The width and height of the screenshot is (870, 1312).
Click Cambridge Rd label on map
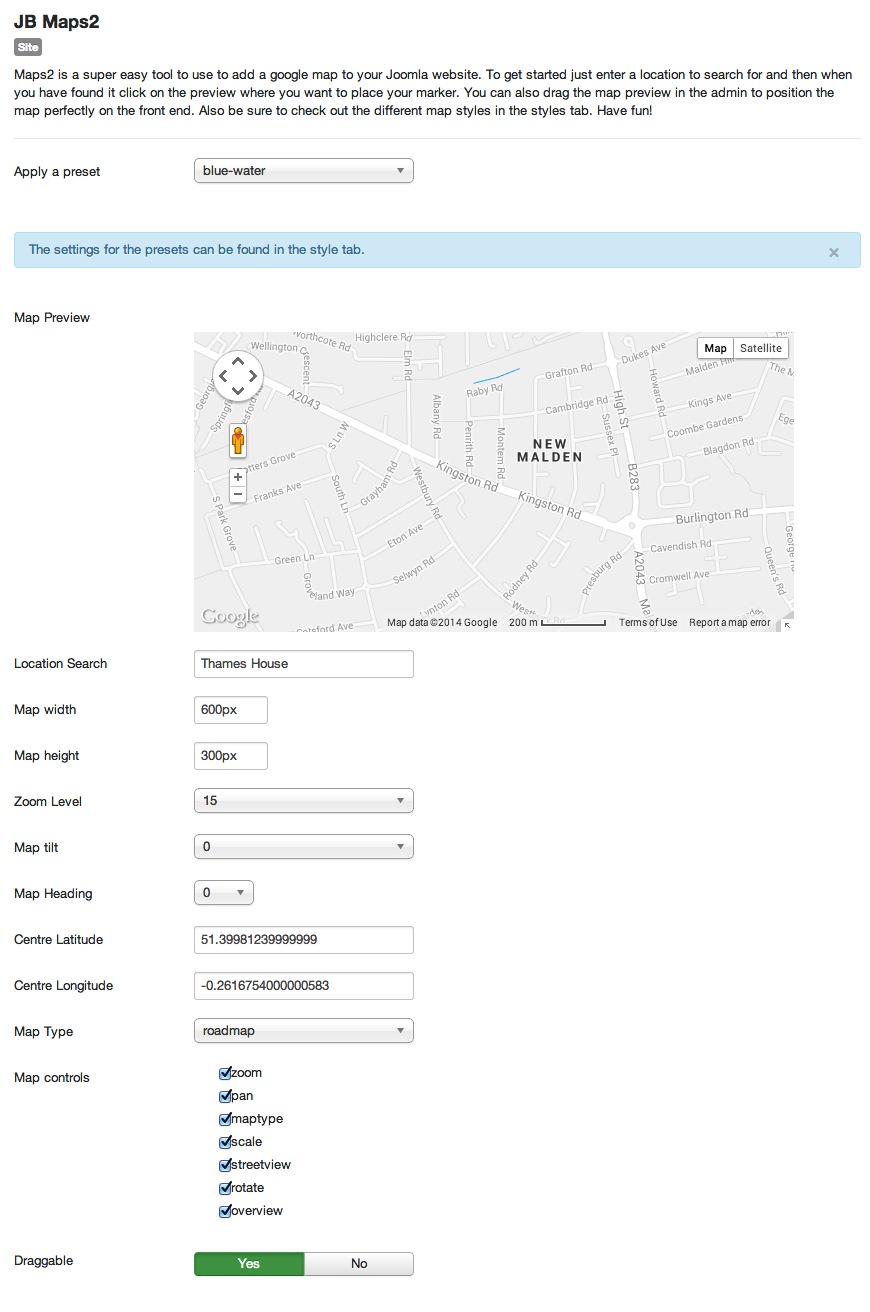(577, 406)
